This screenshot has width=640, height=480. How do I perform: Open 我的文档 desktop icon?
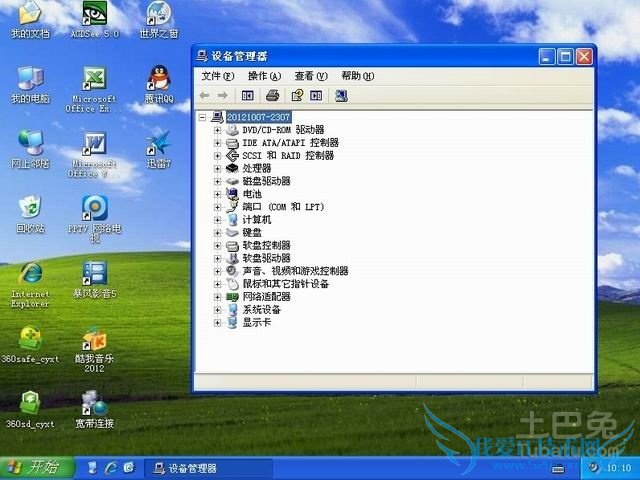click(30, 20)
